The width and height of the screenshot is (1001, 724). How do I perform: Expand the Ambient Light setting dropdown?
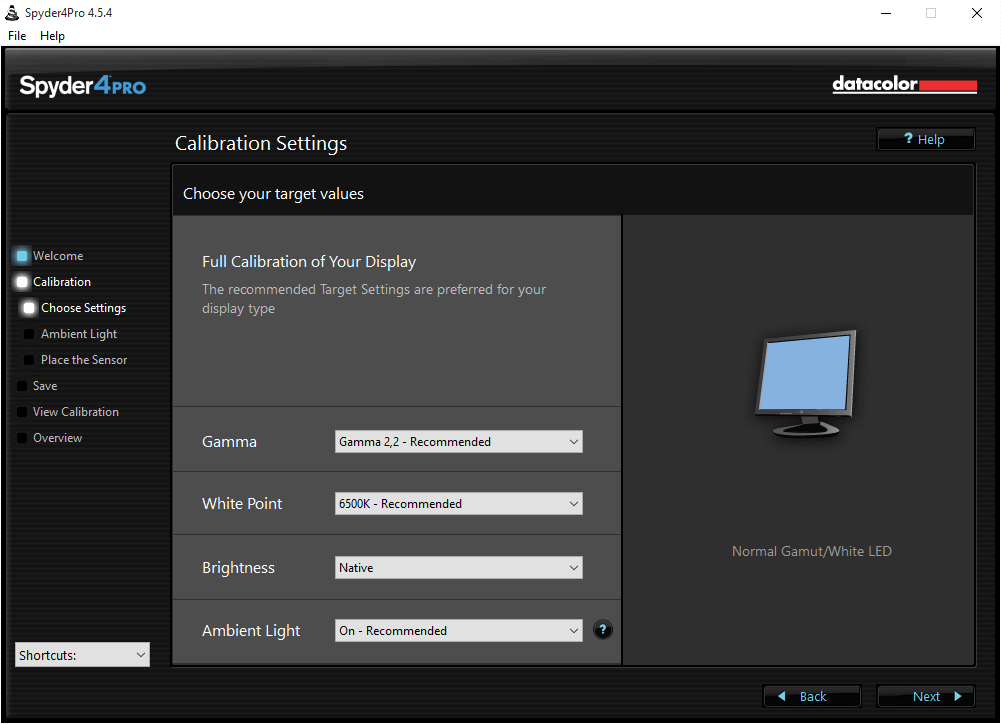[x=458, y=631]
